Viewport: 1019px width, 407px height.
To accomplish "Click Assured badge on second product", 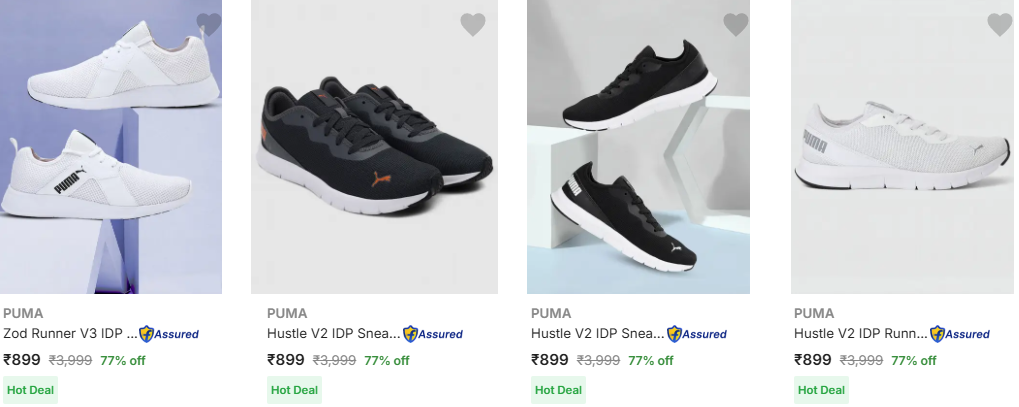I will [x=432, y=334].
